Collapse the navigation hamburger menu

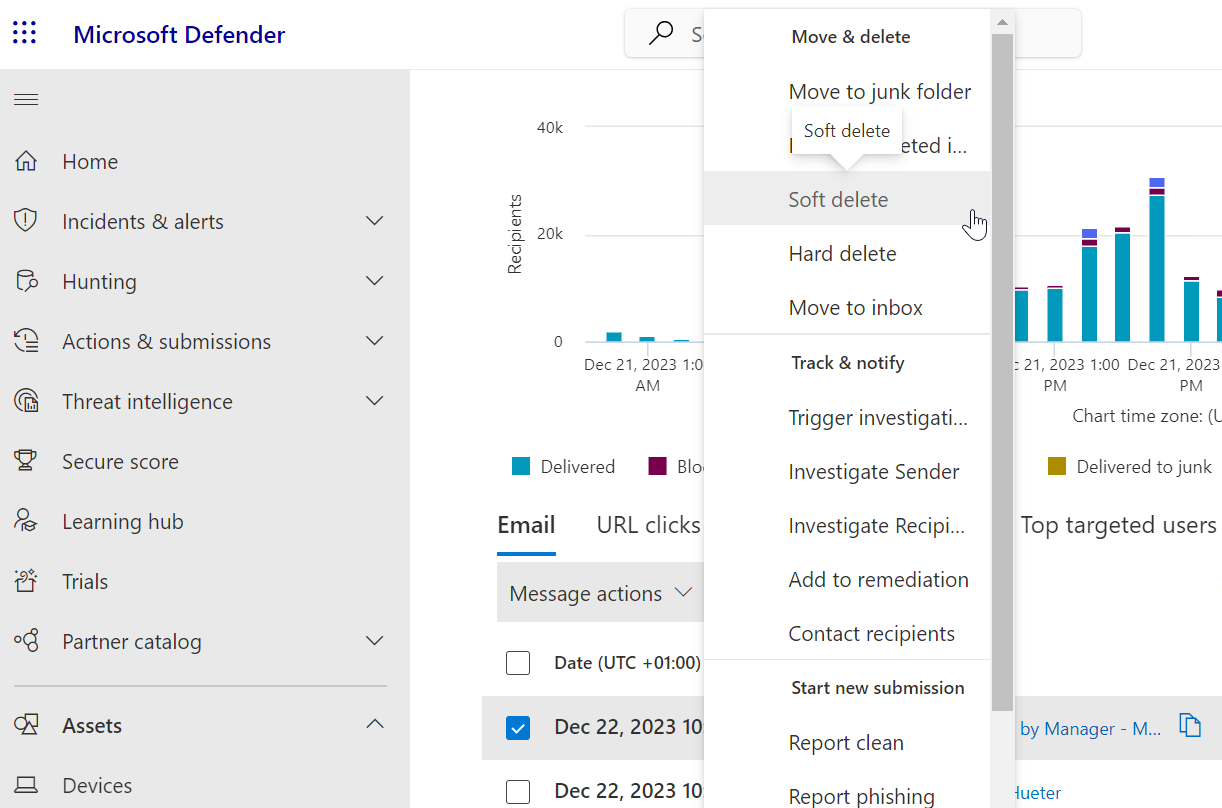pyautogui.click(x=26, y=100)
